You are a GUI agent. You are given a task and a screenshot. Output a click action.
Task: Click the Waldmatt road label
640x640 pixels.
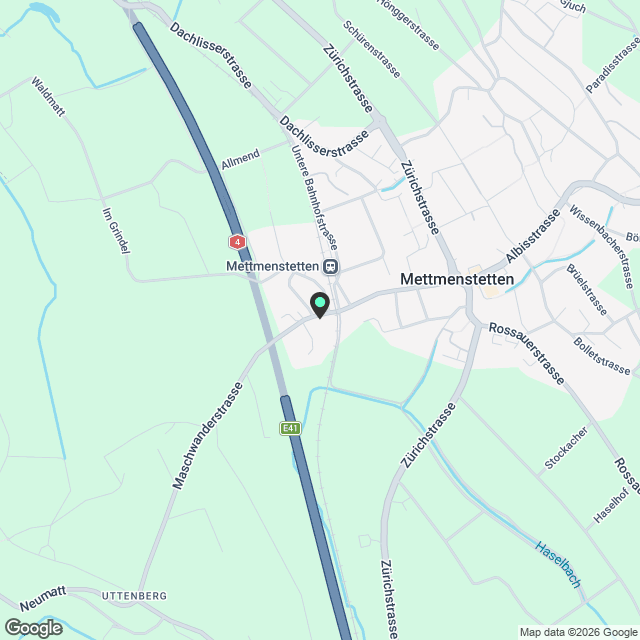point(48,97)
